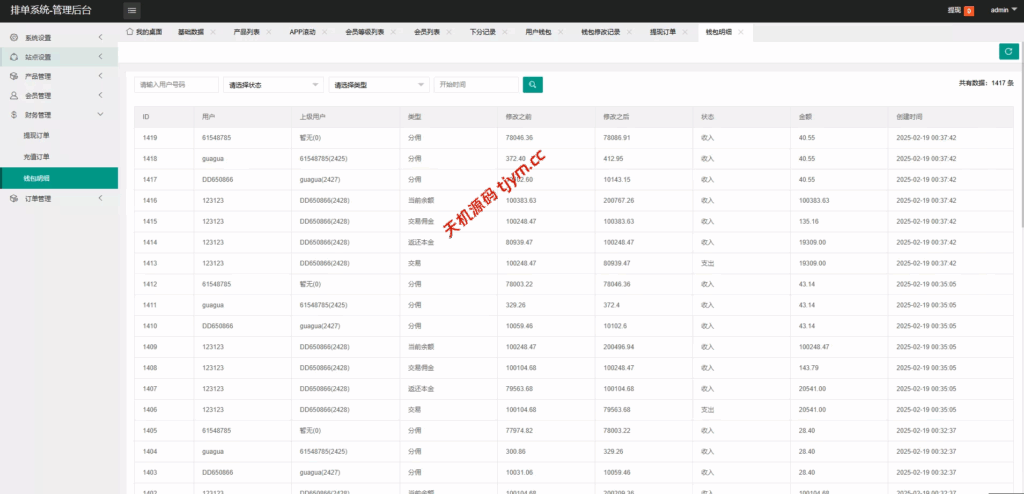1024x494 pixels.
Task: Click the 提现 notification badge
Action: point(969,11)
